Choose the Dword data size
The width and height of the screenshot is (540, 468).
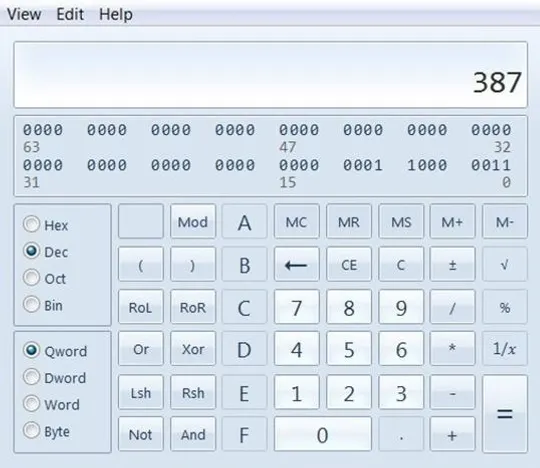55,378
